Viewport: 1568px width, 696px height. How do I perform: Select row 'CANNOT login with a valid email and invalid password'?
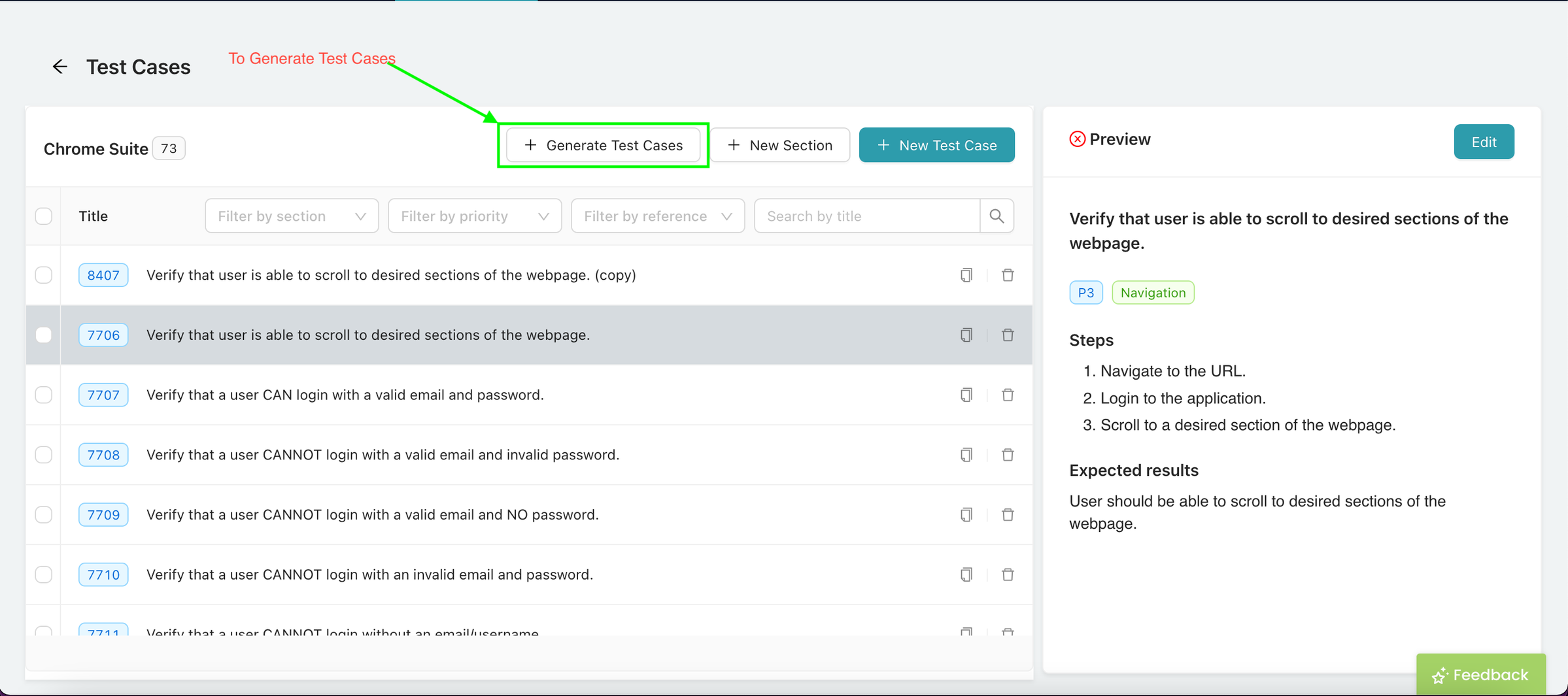pyautogui.click(x=529, y=455)
